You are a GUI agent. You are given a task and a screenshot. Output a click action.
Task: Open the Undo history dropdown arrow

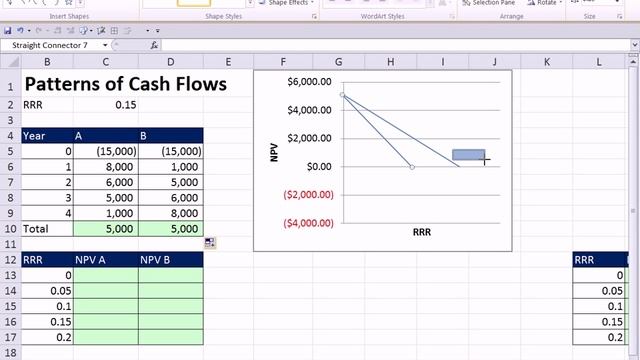[29, 31]
